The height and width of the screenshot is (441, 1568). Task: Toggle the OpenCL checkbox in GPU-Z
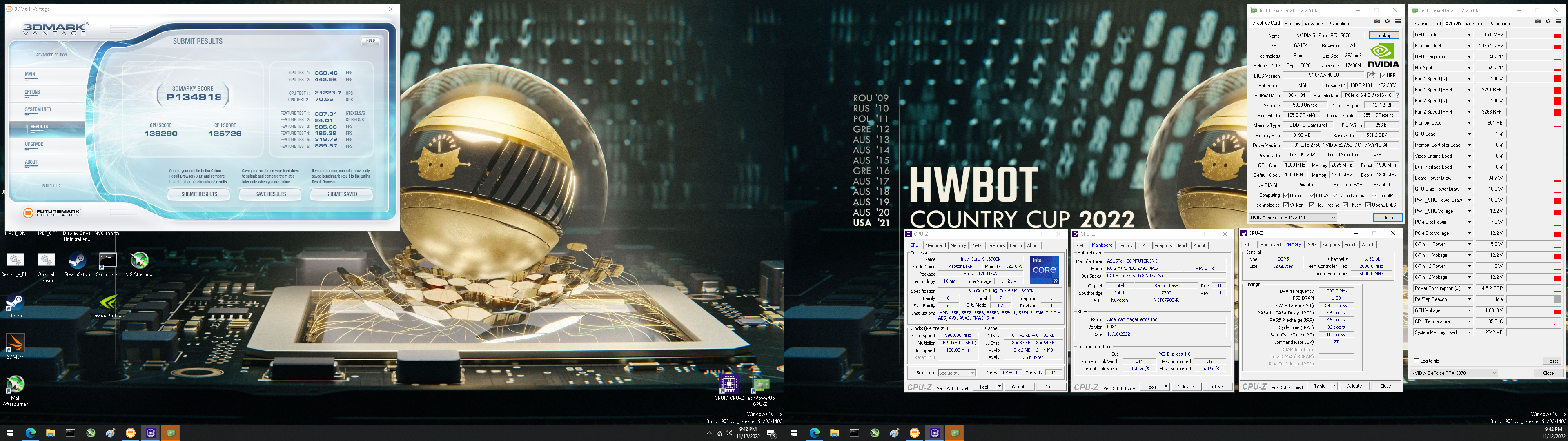(1285, 196)
